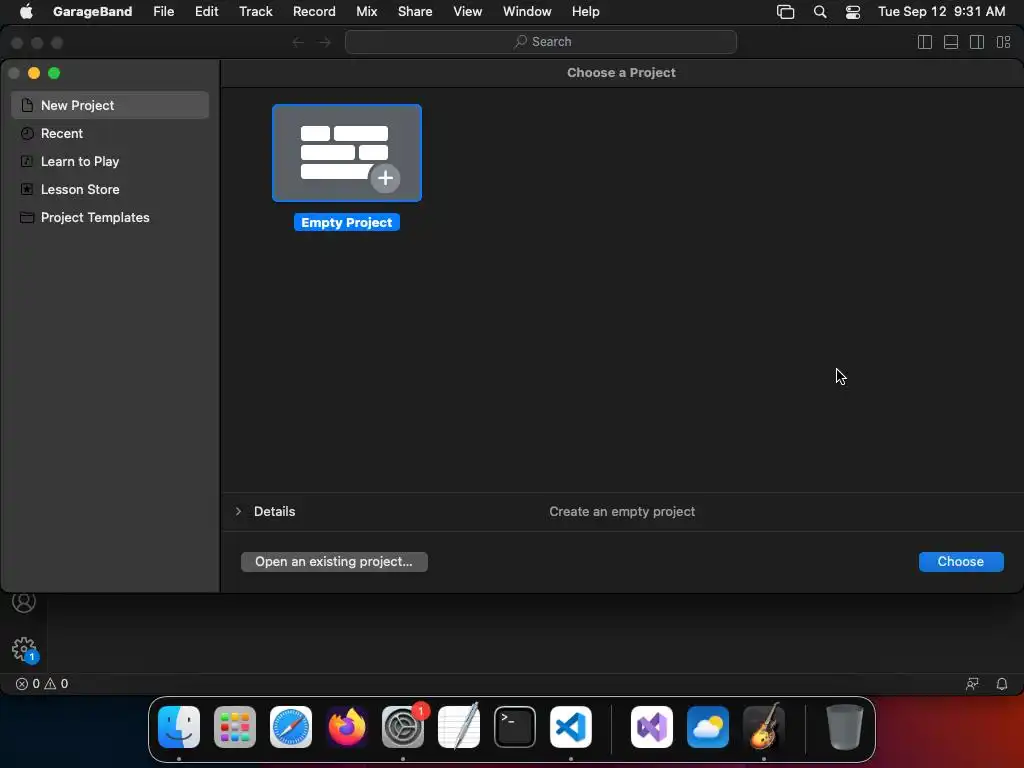Open Control Center in menu bar
The width and height of the screenshot is (1024, 768).
(852, 12)
